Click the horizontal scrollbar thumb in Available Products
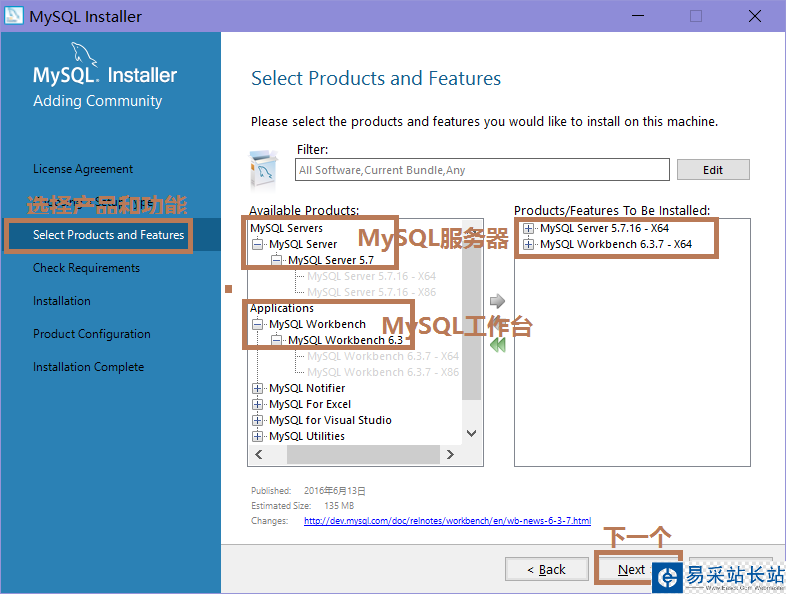 pyautogui.click(x=363, y=455)
